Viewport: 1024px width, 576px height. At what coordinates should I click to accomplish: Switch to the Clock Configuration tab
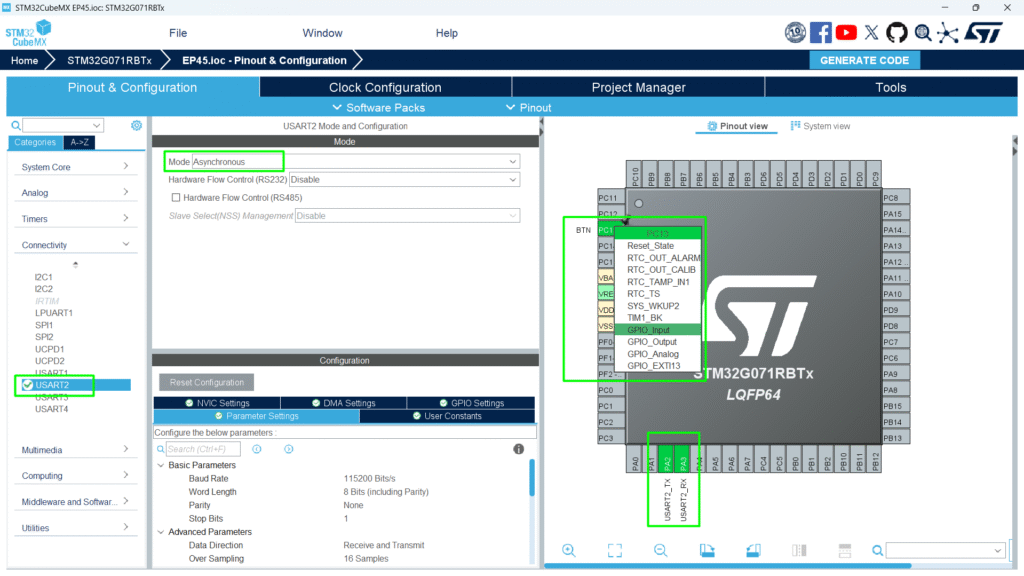coord(385,87)
